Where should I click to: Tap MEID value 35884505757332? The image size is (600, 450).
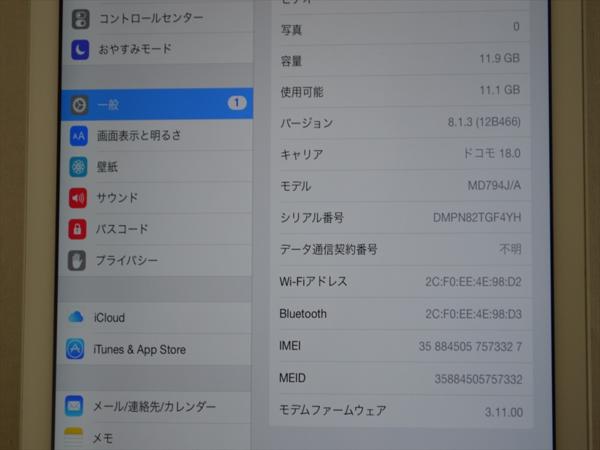coord(478,379)
